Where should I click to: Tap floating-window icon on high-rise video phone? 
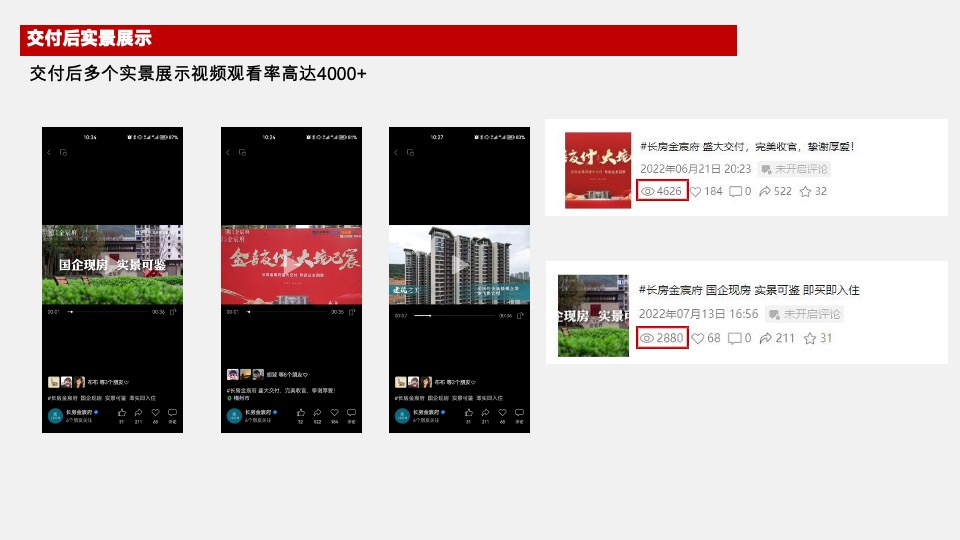410,152
